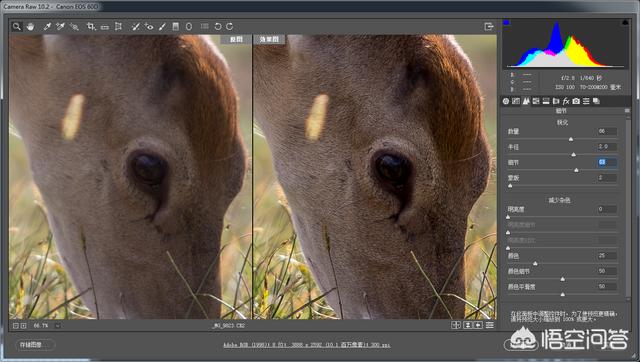
Task: Toggle full screen mode icon
Action: click(x=489, y=27)
